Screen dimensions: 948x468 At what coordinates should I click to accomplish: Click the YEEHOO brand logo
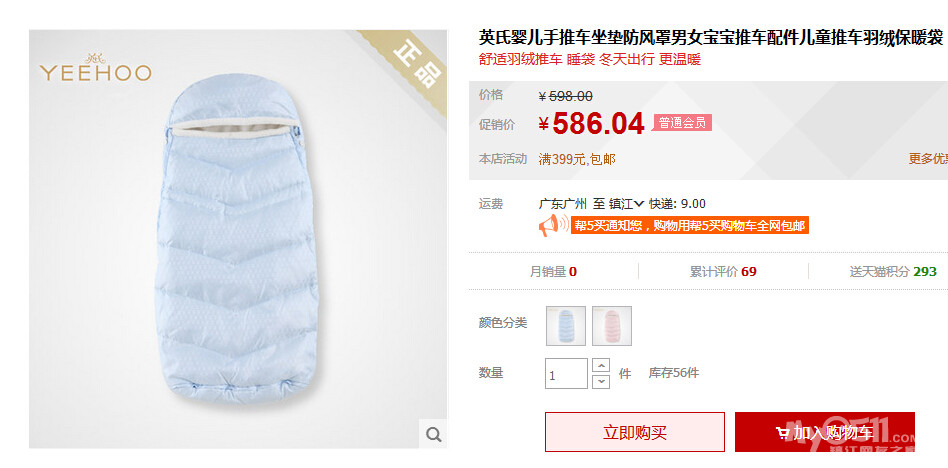coord(96,68)
